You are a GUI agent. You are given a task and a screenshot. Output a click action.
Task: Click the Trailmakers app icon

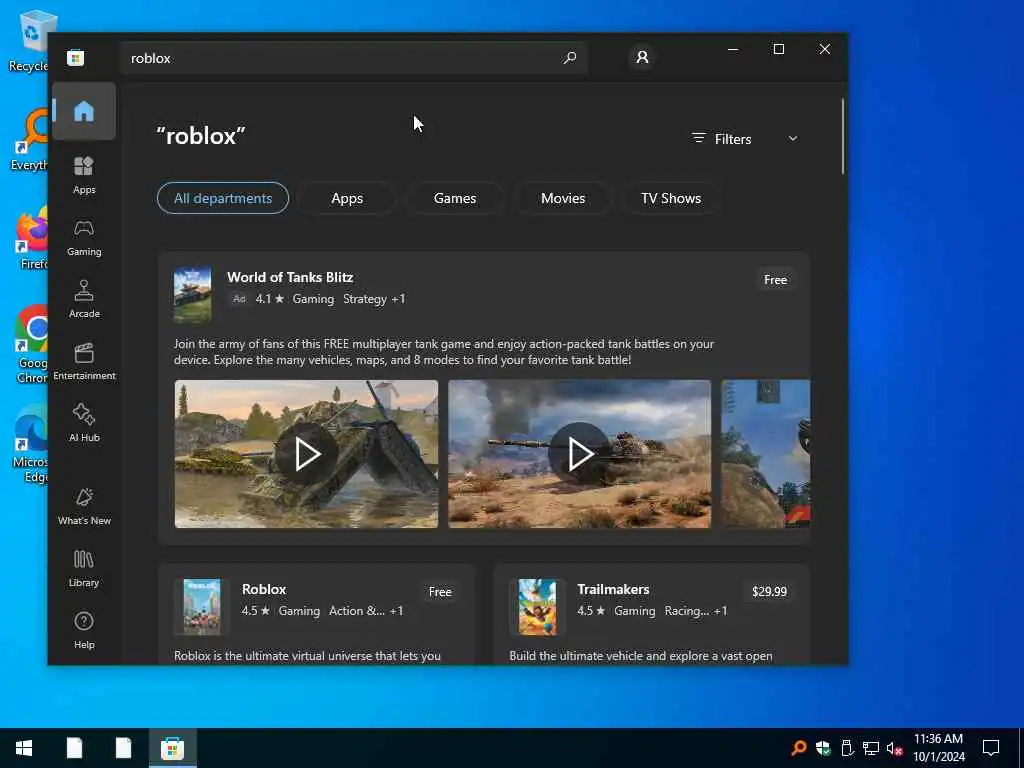(537, 607)
